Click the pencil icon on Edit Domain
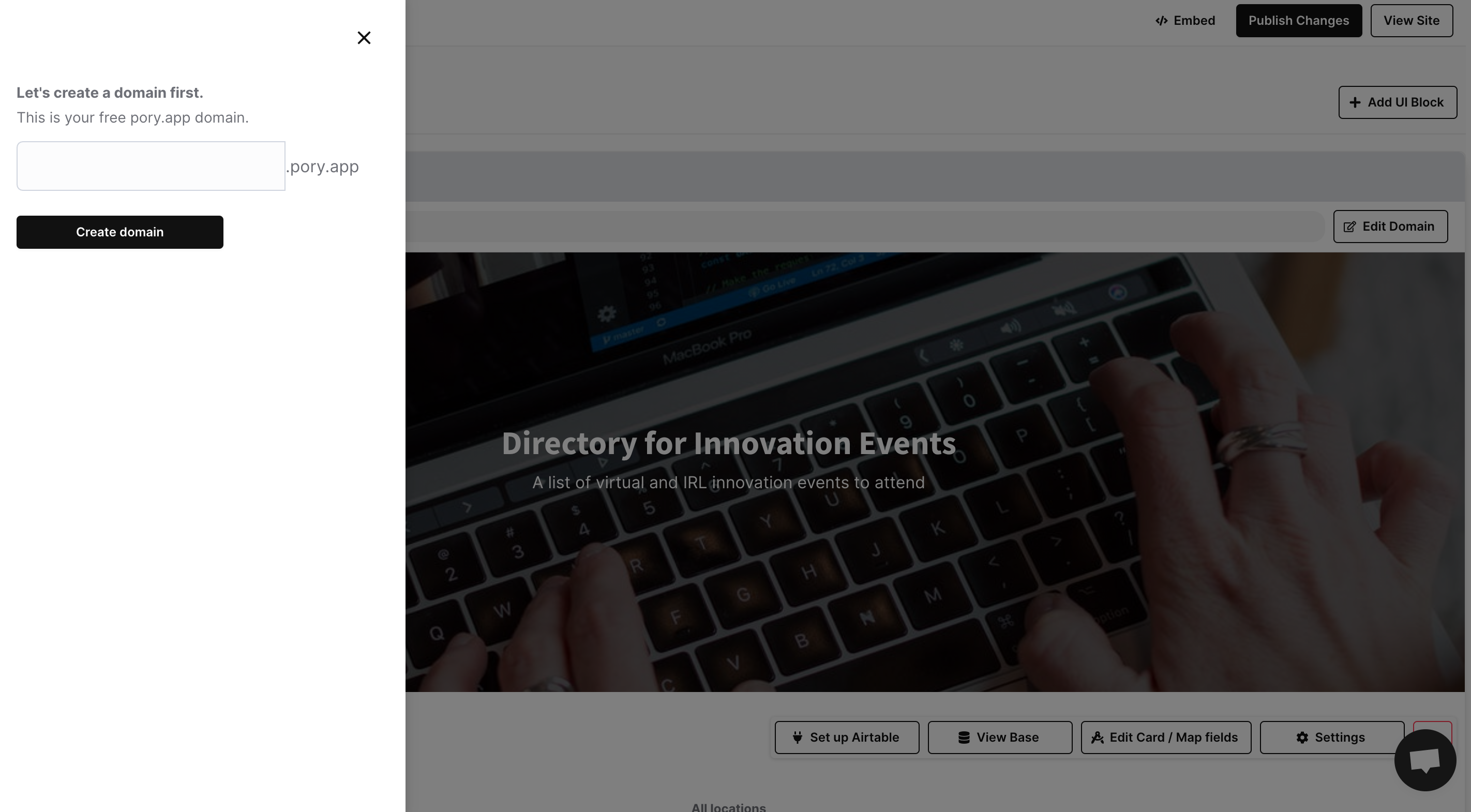The image size is (1471, 812). click(x=1349, y=227)
